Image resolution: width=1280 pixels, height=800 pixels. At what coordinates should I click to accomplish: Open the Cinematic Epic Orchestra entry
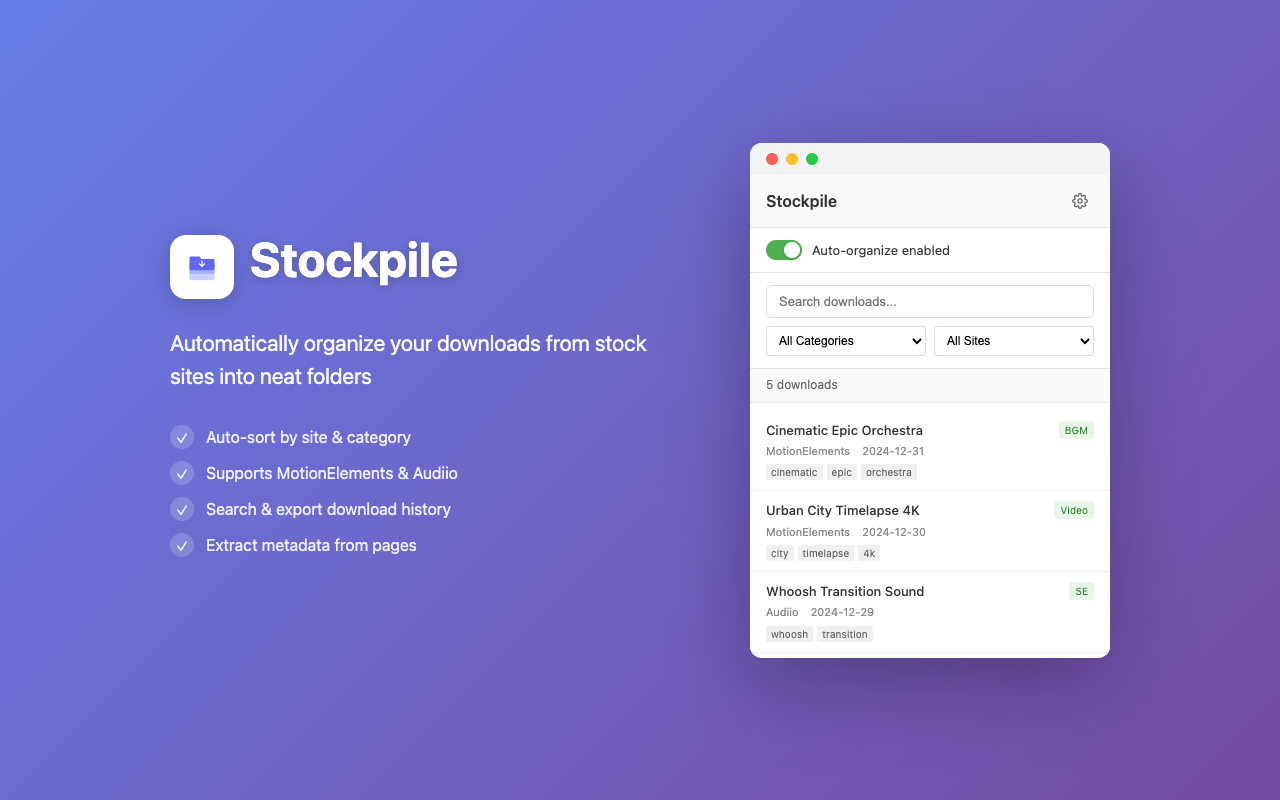pos(844,430)
